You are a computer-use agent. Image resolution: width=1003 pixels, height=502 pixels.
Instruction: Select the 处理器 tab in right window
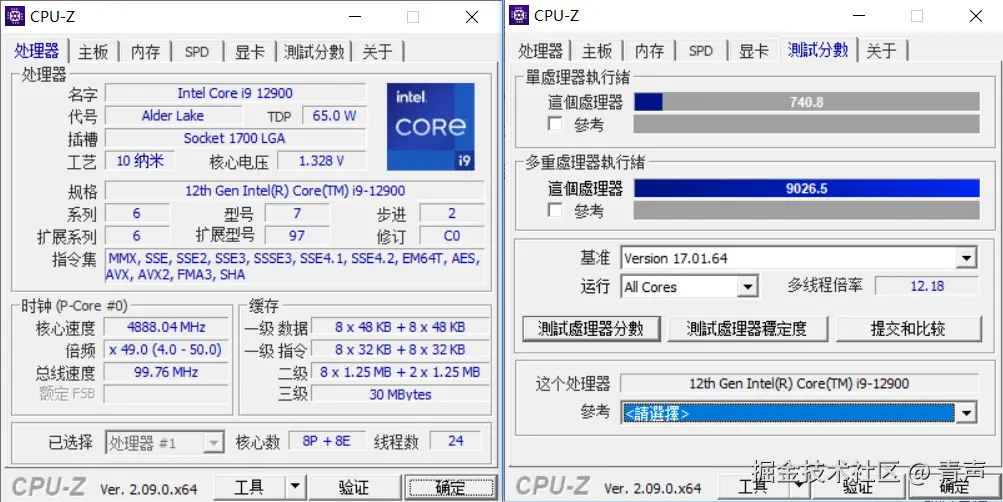point(541,51)
